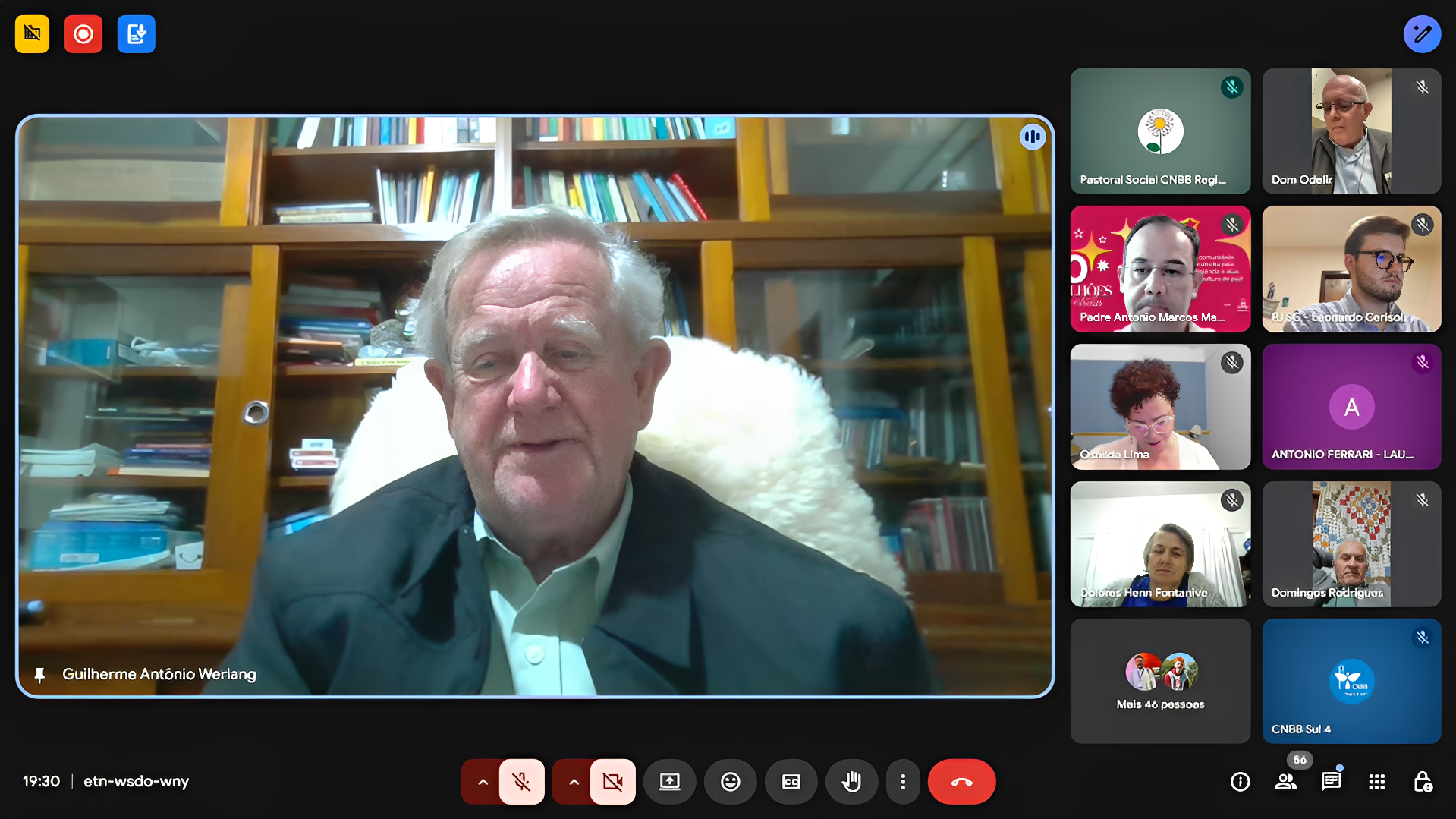Viewport: 1456px width, 819px height.
Task: Open the blue pencil annotation tool
Action: 1422,34
